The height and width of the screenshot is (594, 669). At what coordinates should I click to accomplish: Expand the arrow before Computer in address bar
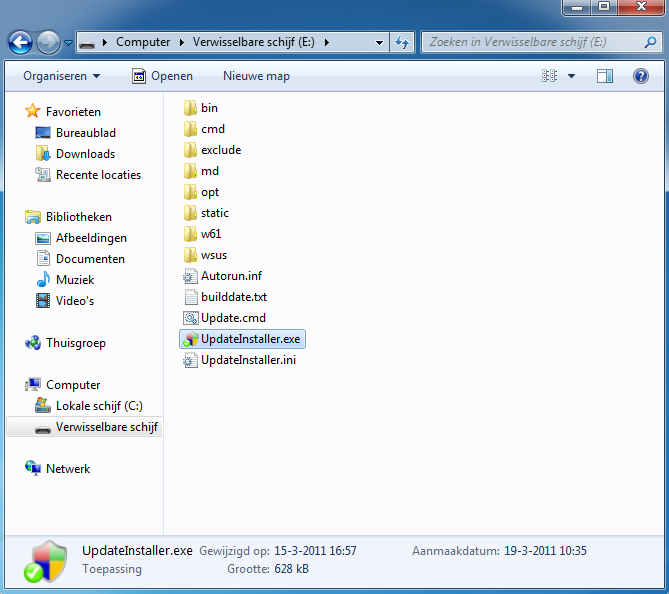coord(105,42)
